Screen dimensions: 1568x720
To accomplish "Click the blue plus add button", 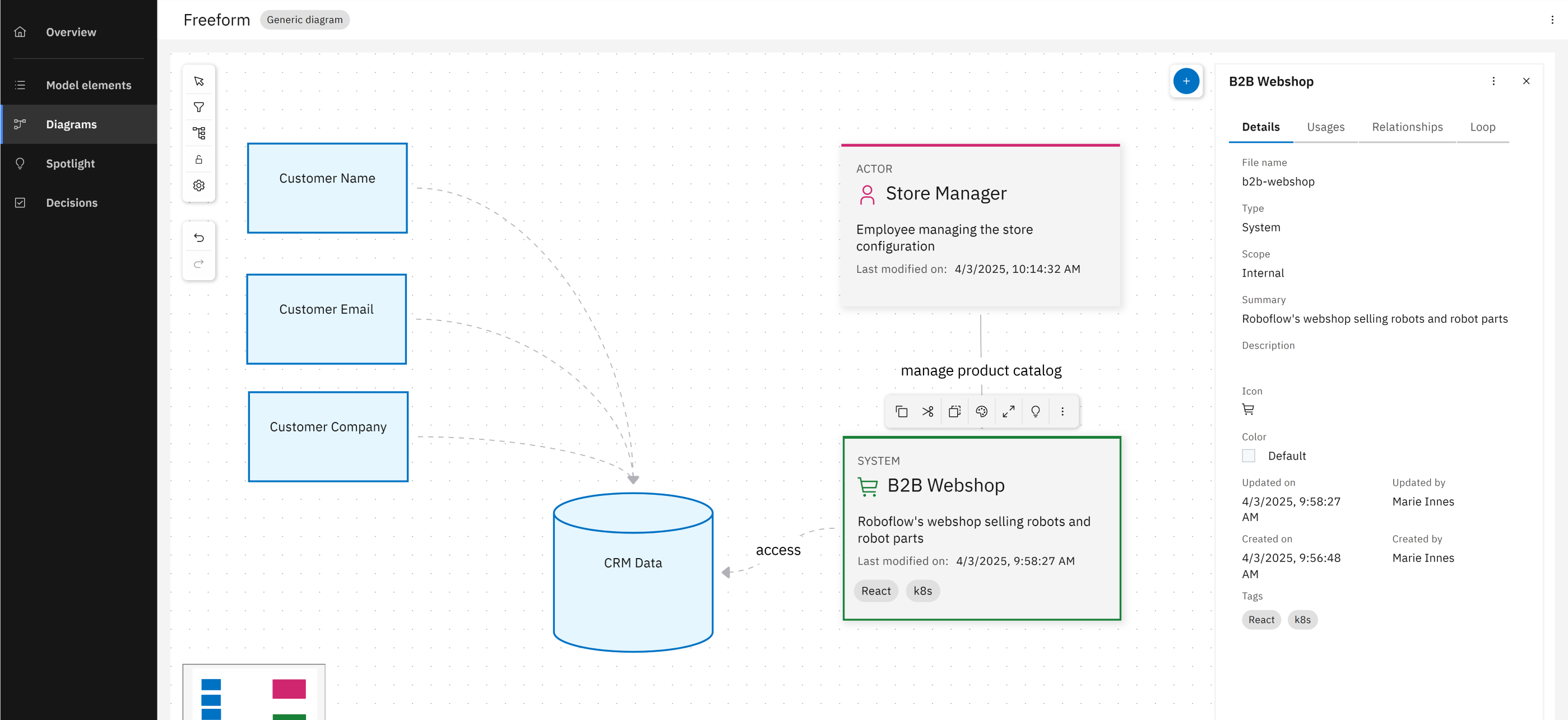I will coord(1186,81).
